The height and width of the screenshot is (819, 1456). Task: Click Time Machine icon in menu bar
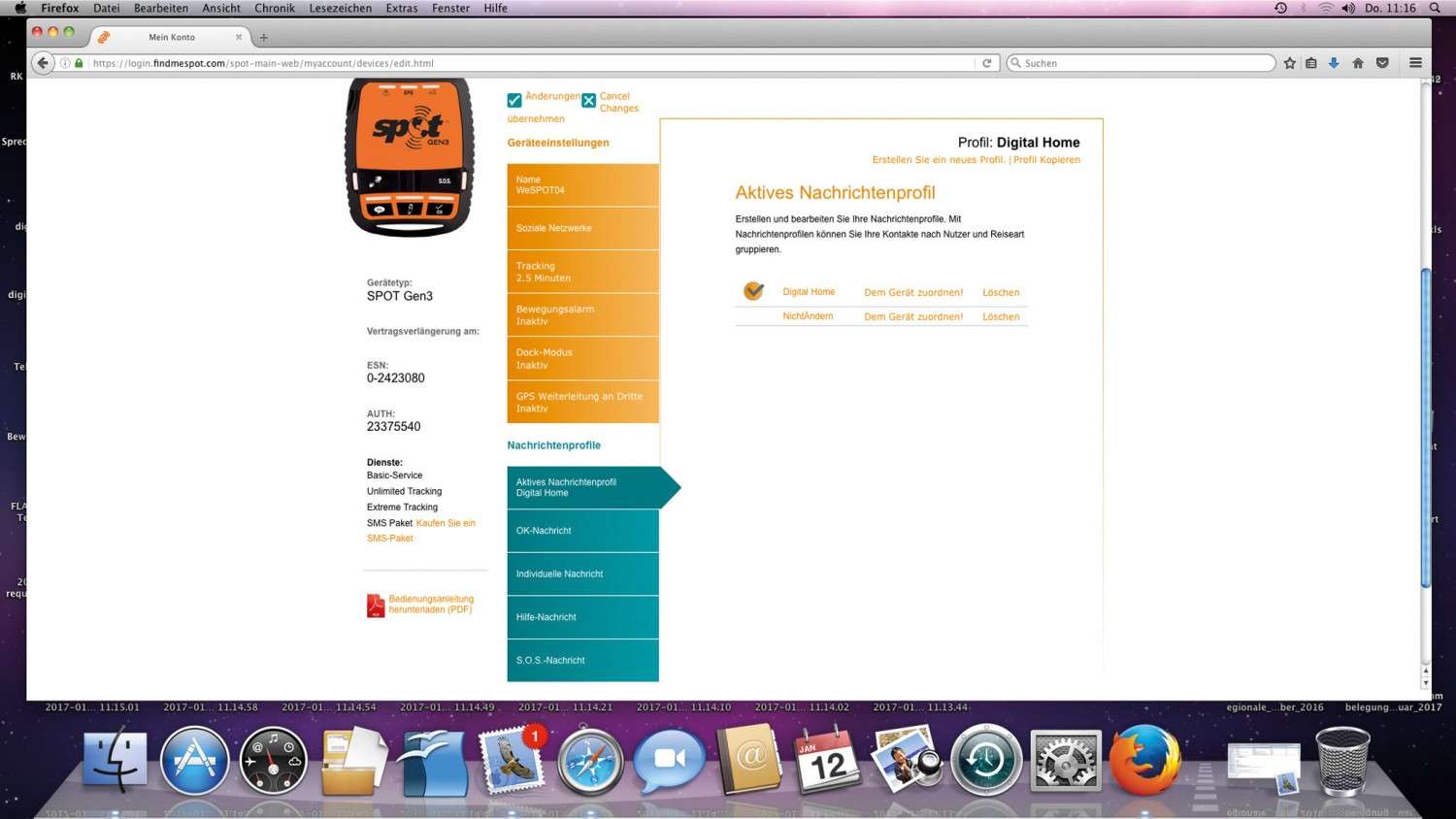click(1280, 8)
